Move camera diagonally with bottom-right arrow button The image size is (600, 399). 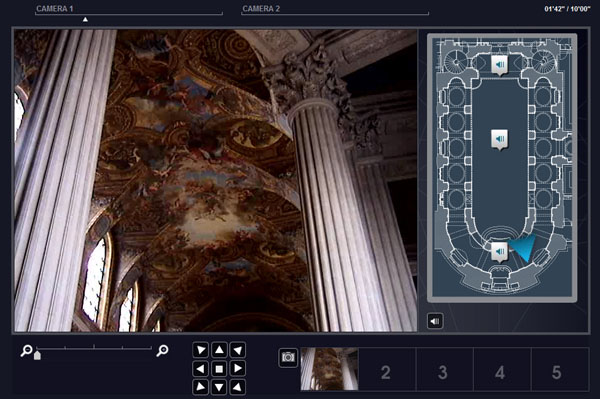[x=237, y=387]
